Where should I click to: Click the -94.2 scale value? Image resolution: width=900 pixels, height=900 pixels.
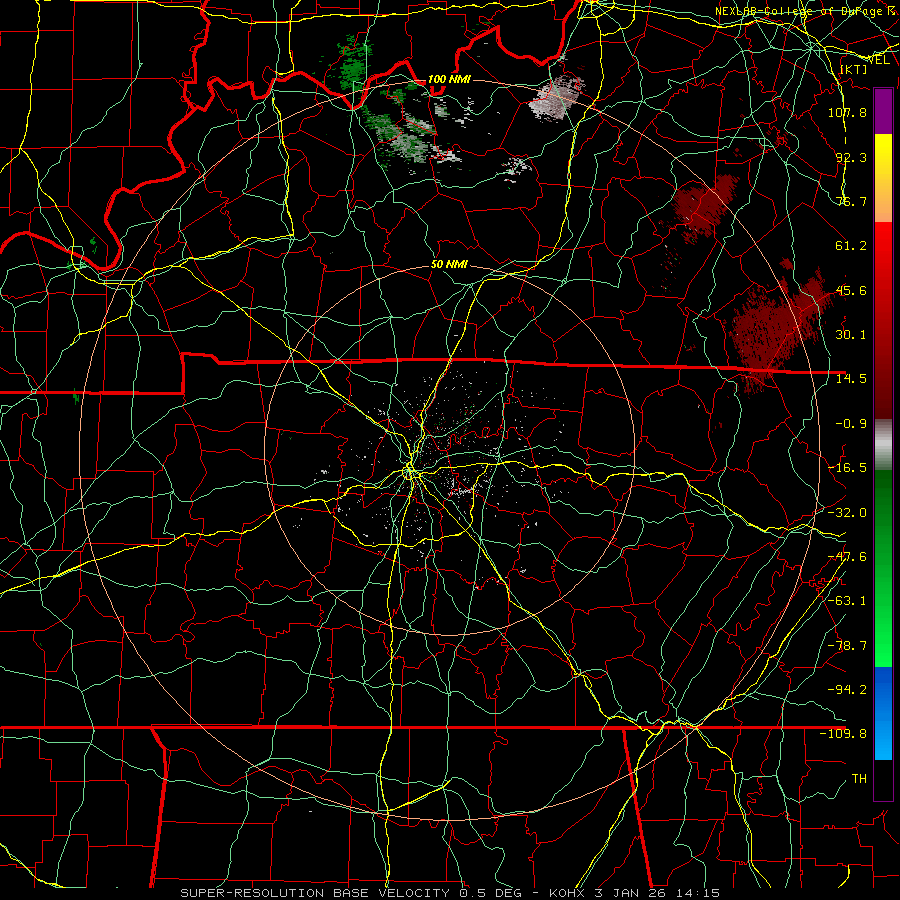(x=847, y=690)
